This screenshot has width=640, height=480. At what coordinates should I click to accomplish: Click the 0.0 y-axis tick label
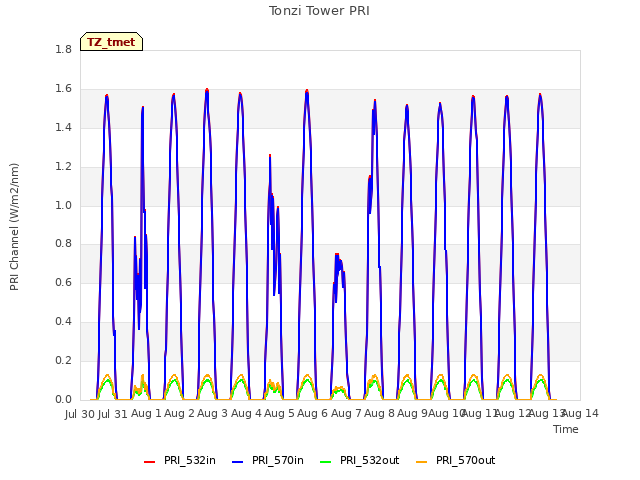pos(63,399)
